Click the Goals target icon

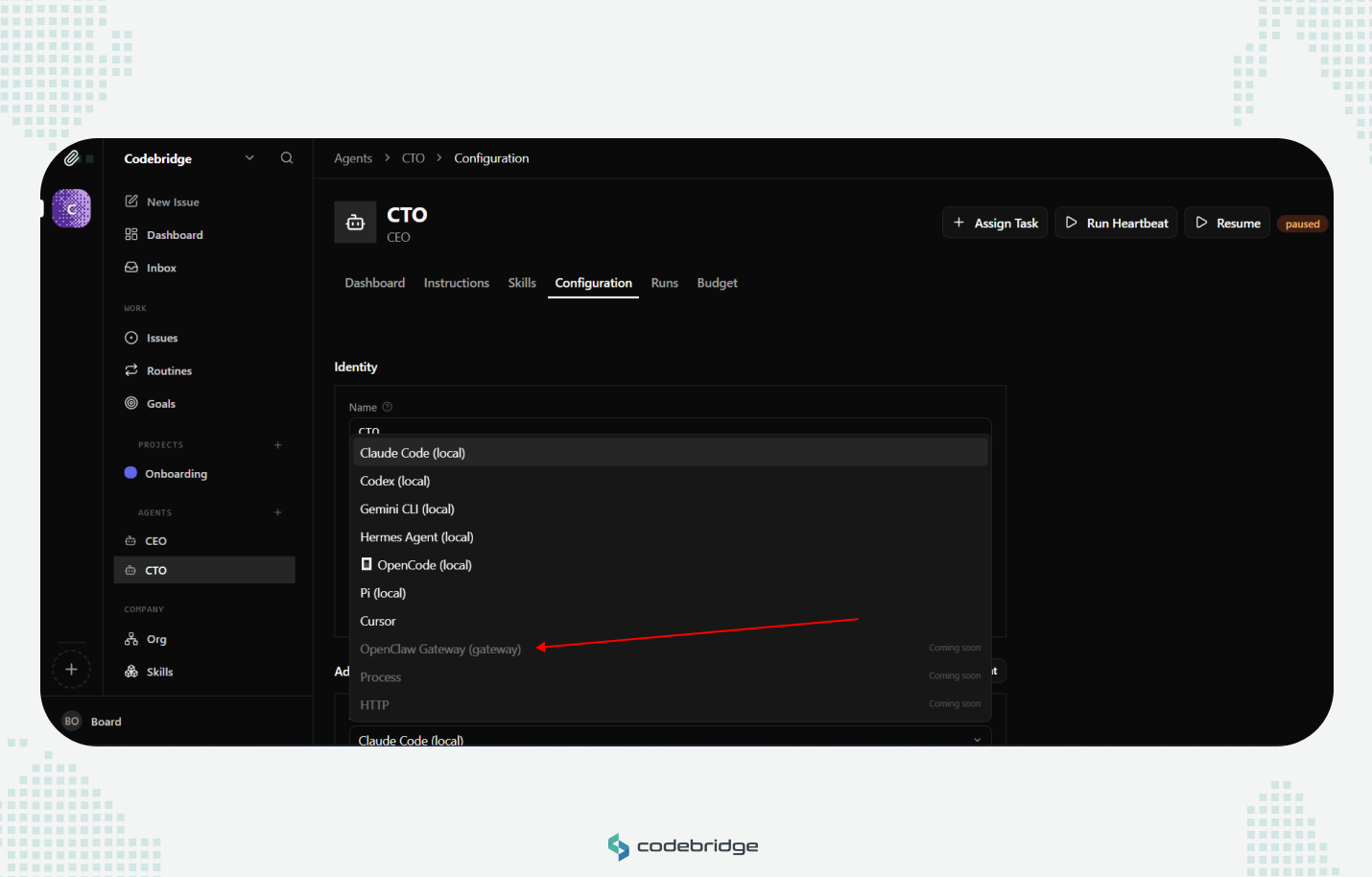click(131, 403)
